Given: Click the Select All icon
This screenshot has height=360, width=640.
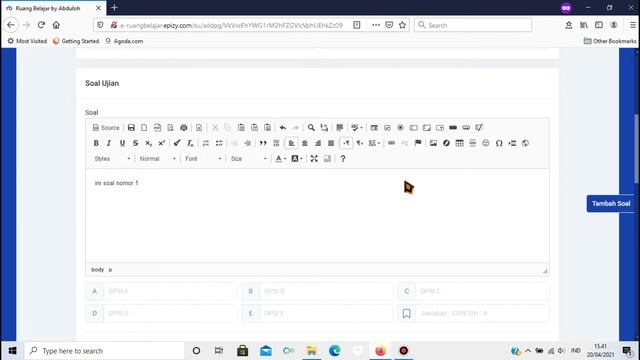Looking at the screenshot, I should click(339, 128).
